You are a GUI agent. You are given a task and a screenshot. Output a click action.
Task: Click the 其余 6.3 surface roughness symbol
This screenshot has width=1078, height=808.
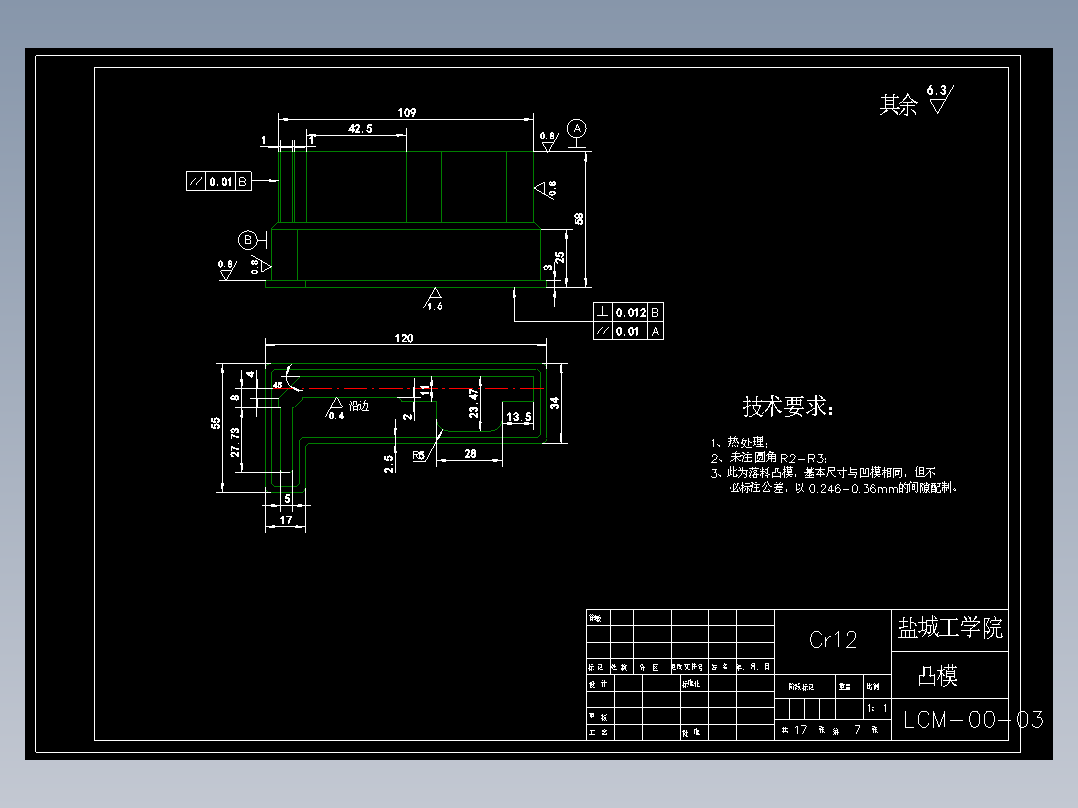click(x=916, y=102)
